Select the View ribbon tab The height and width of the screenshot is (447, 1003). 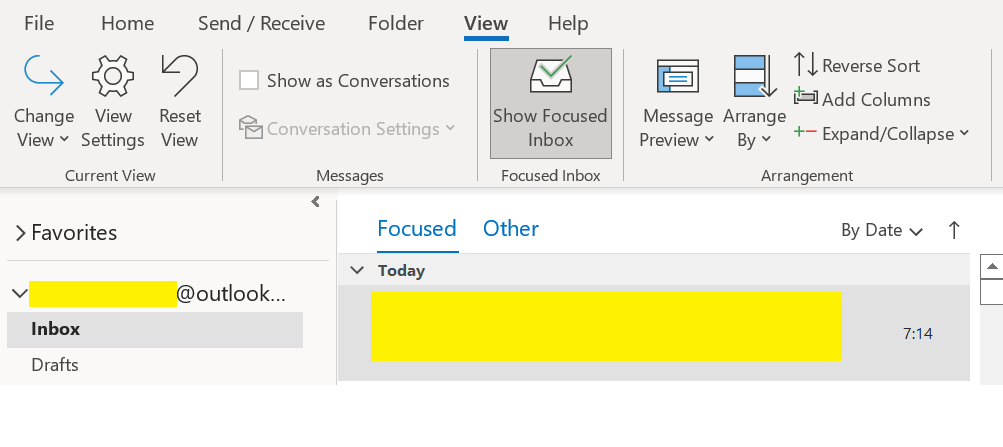tap(486, 24)
